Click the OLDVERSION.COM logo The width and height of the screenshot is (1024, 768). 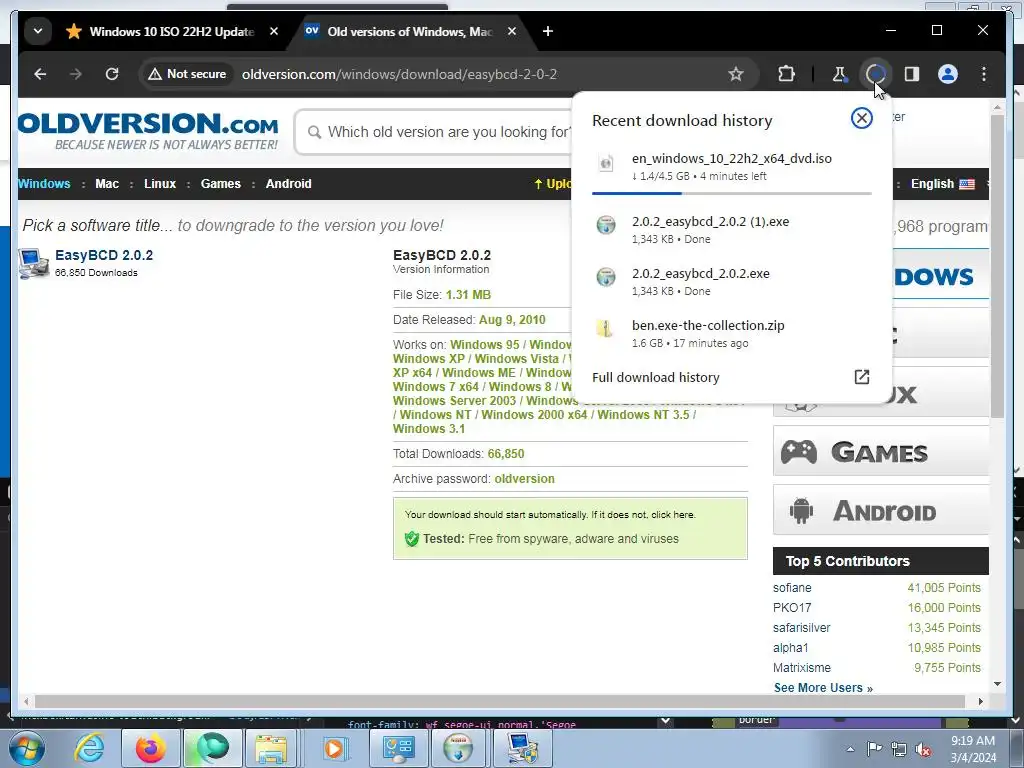point(148,131)
